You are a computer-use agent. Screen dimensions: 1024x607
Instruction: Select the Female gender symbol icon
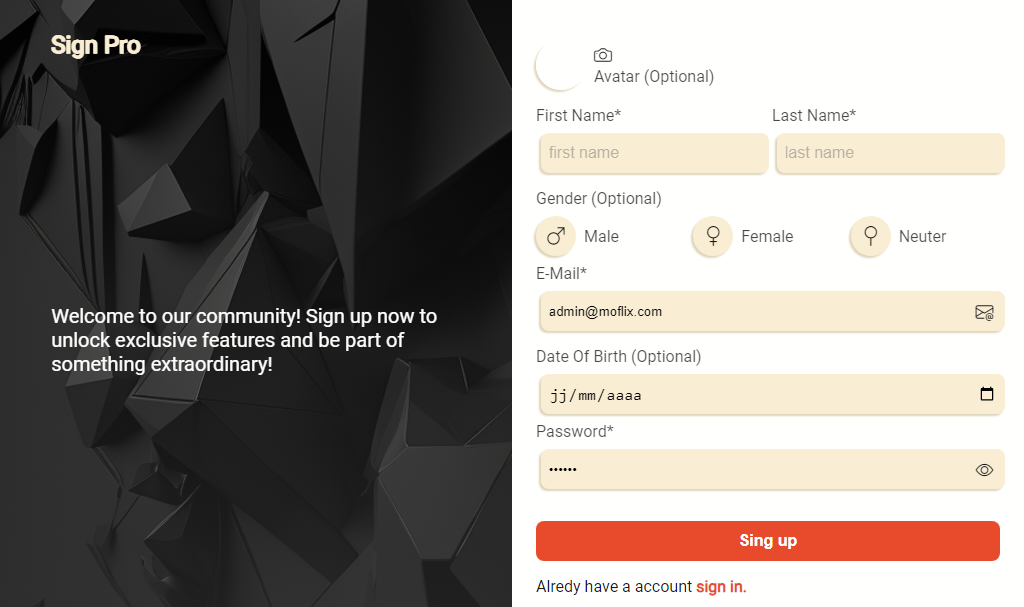(712, 236)
